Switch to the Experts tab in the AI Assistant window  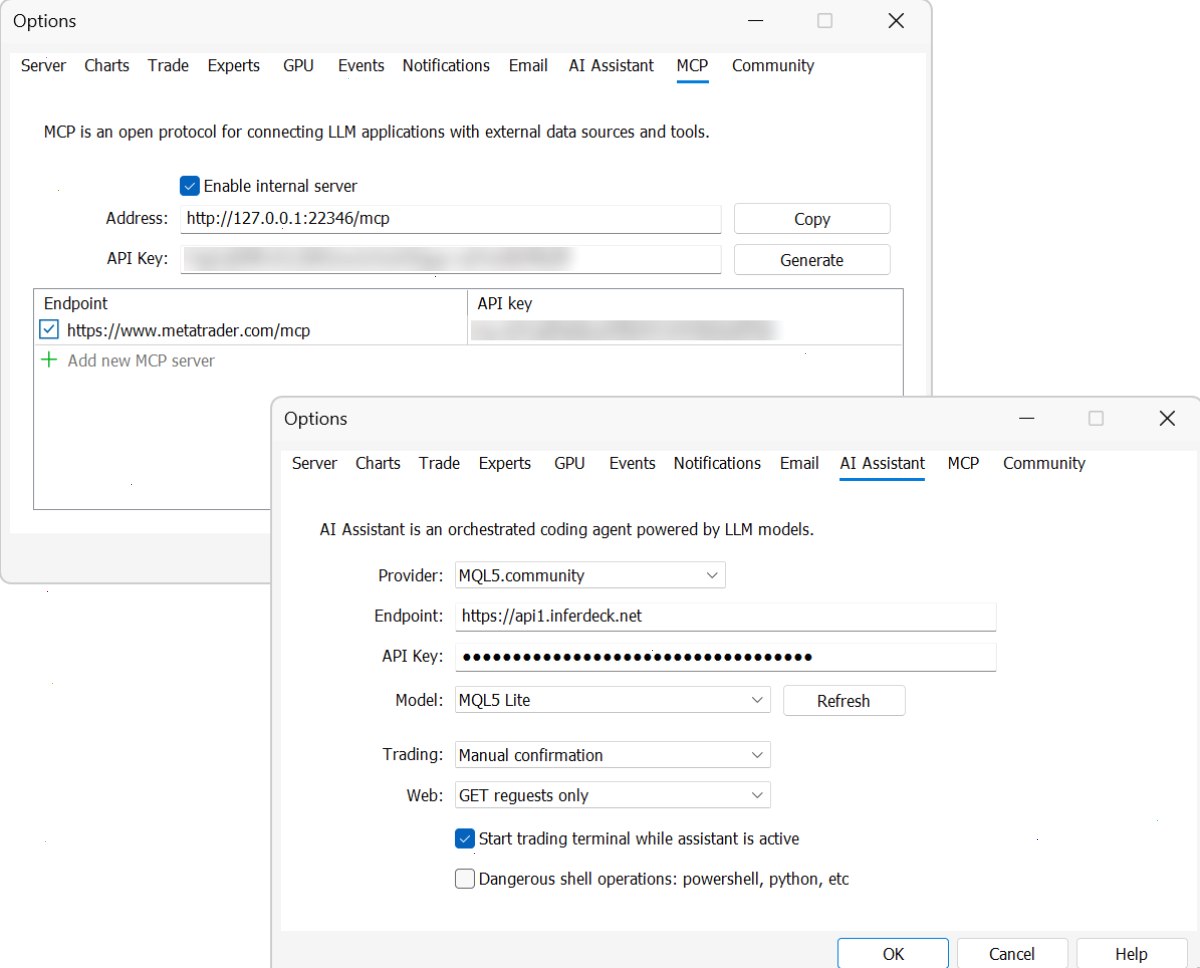tap(505, 463)
